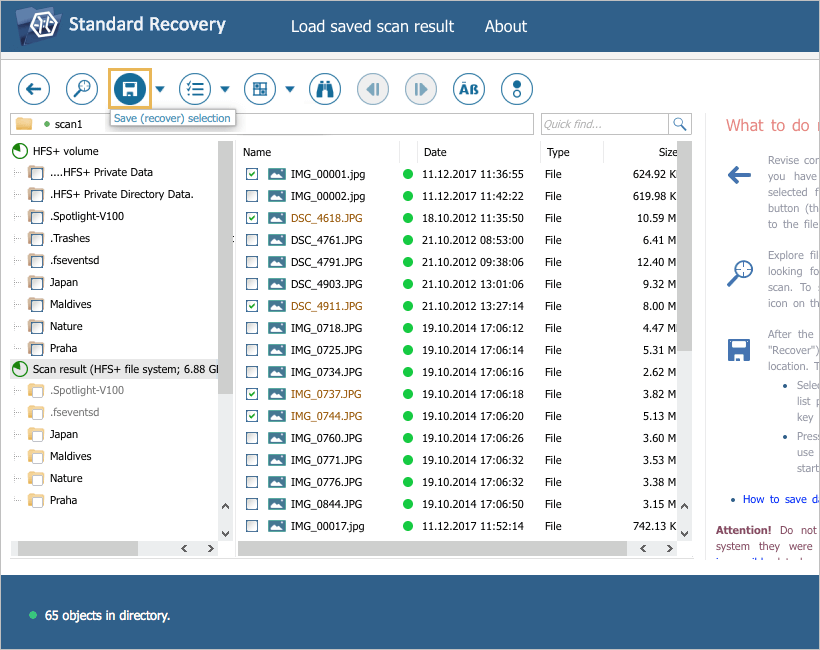Uncheck the IMG_00001.jpg checkbox

(252, 174)
